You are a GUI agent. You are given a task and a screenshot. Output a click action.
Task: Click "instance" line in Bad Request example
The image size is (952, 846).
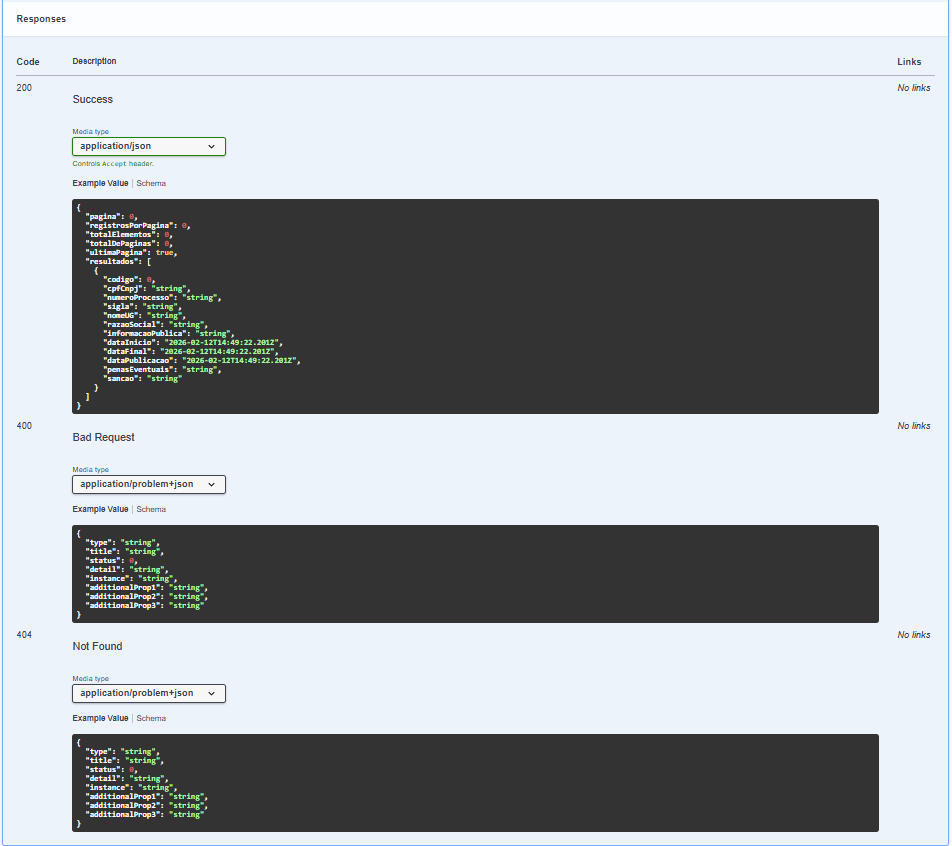(131, 579)
